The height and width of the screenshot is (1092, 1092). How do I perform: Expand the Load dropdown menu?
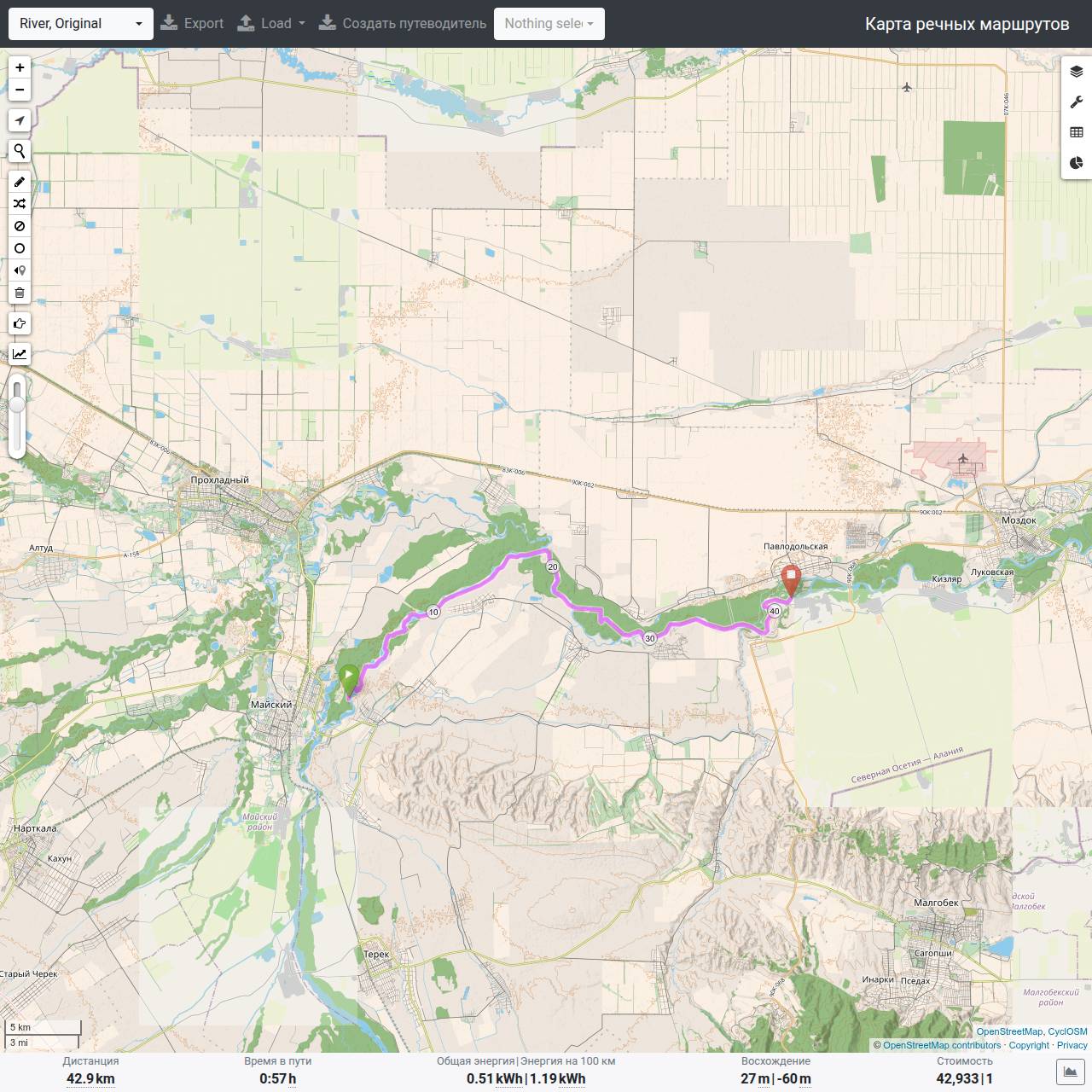[x=271, y=24]
